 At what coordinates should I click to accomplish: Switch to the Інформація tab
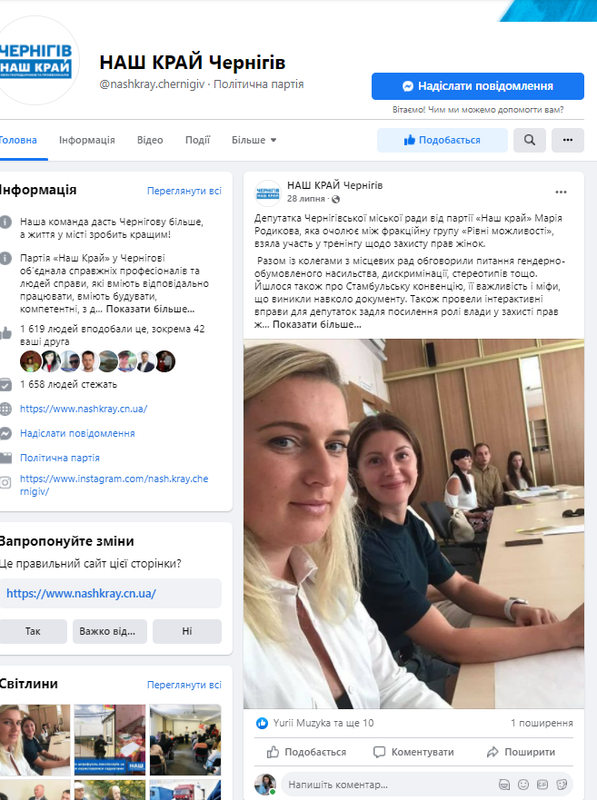click(x=87, y=140)
